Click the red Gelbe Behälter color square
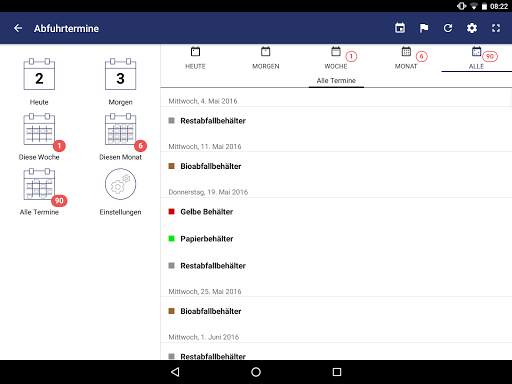The width and height of the screenshot is (512, 384). (x=172, y=212)
